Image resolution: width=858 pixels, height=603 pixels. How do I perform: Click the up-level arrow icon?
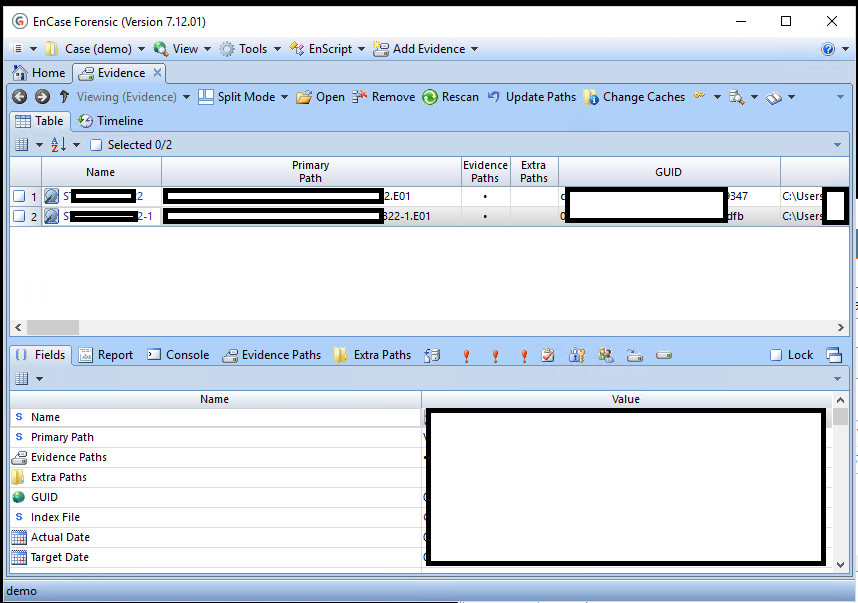(x=64, y=97)
